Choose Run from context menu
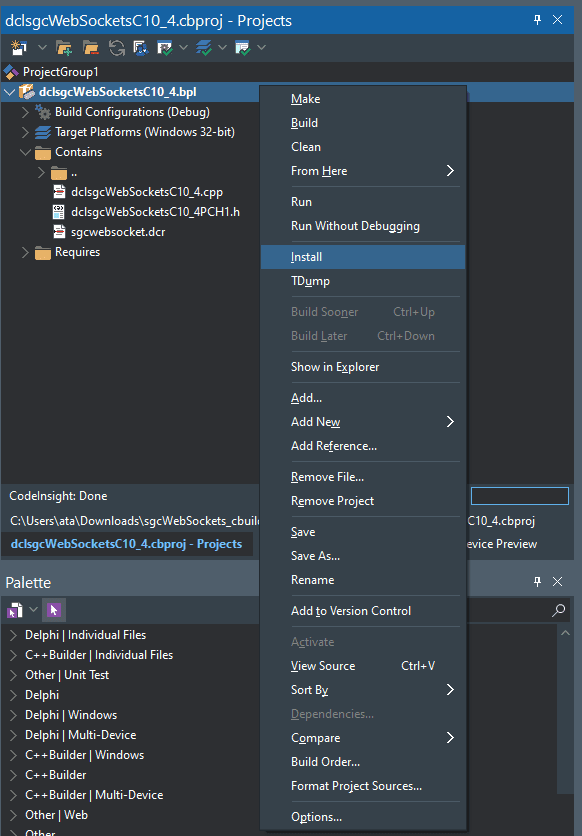The width and height of the screenshot is (582, 836). click(362, 202)
